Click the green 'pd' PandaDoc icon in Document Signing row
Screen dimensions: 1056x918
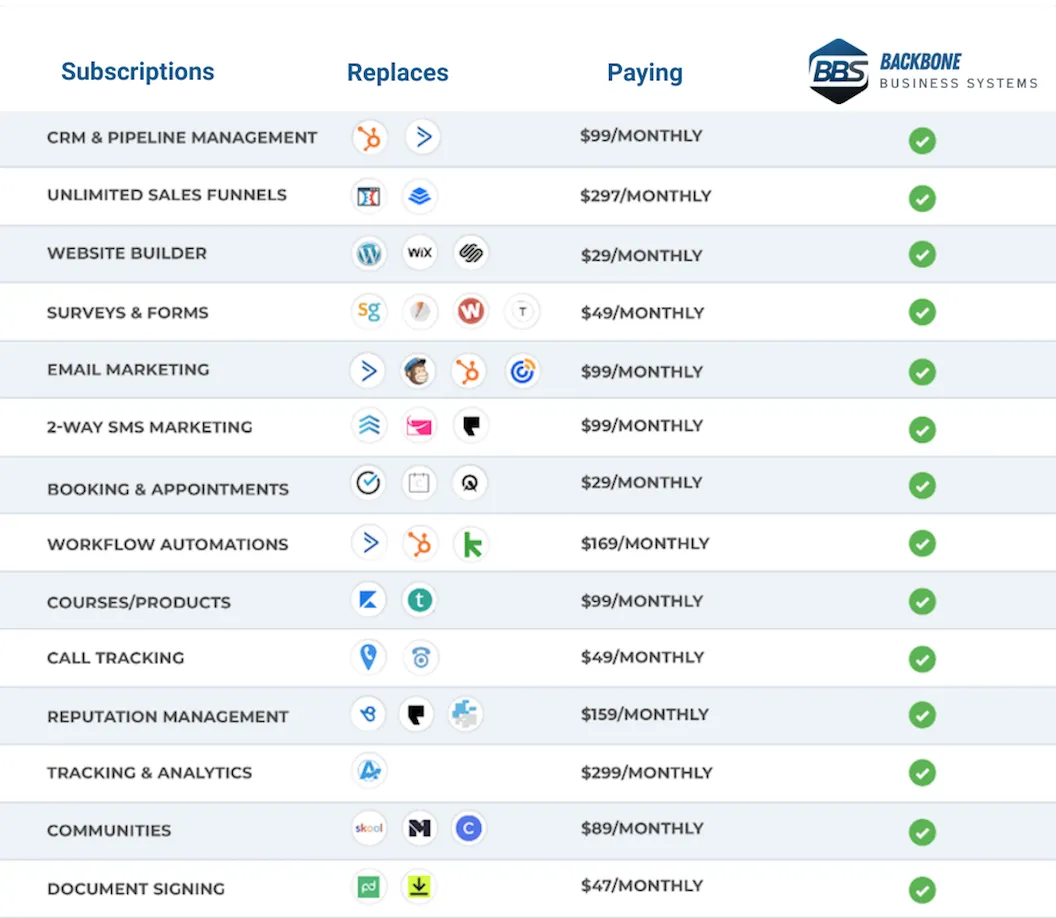click(368, 886)
